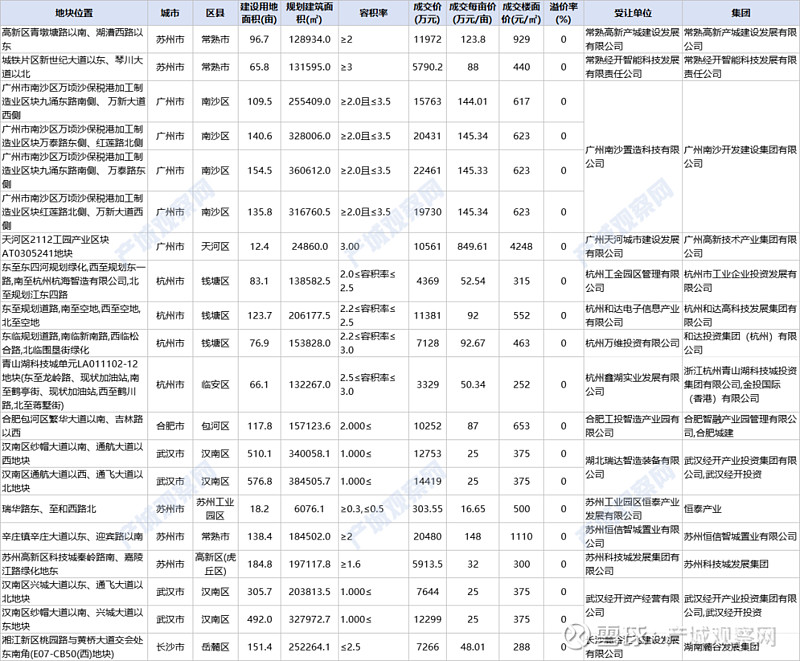Select the 天河区 district cell
Screen dimensions: 800x661
click(215, 246)
